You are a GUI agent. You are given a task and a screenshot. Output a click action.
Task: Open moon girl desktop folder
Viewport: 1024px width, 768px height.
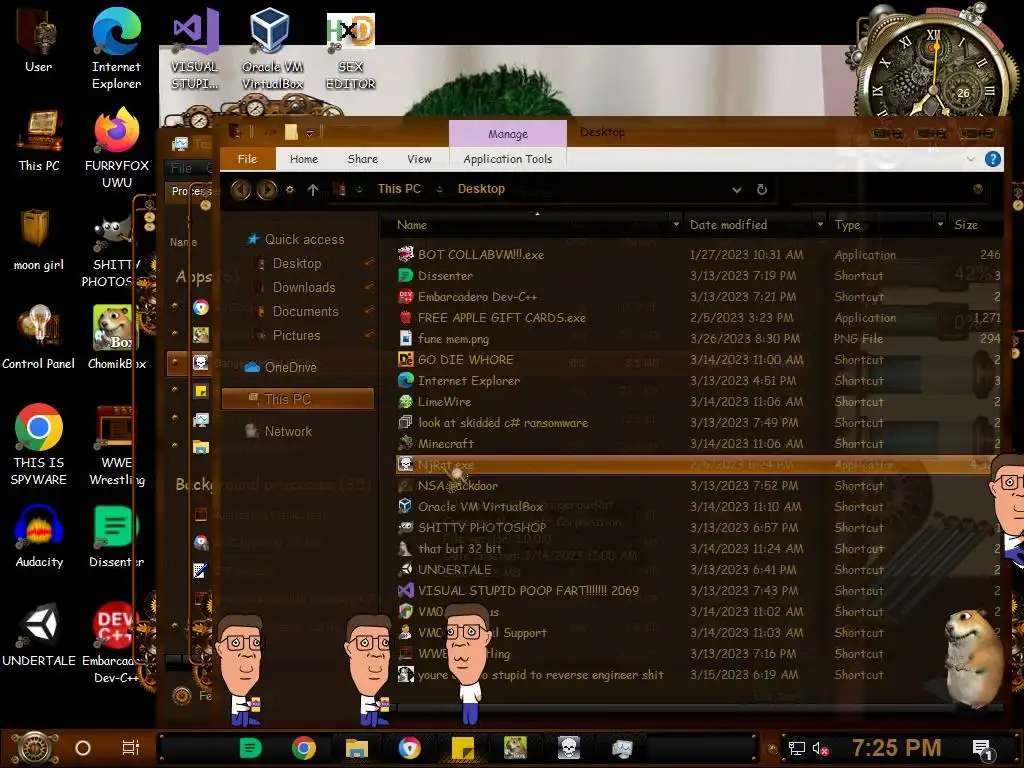[x=39, y=240]
